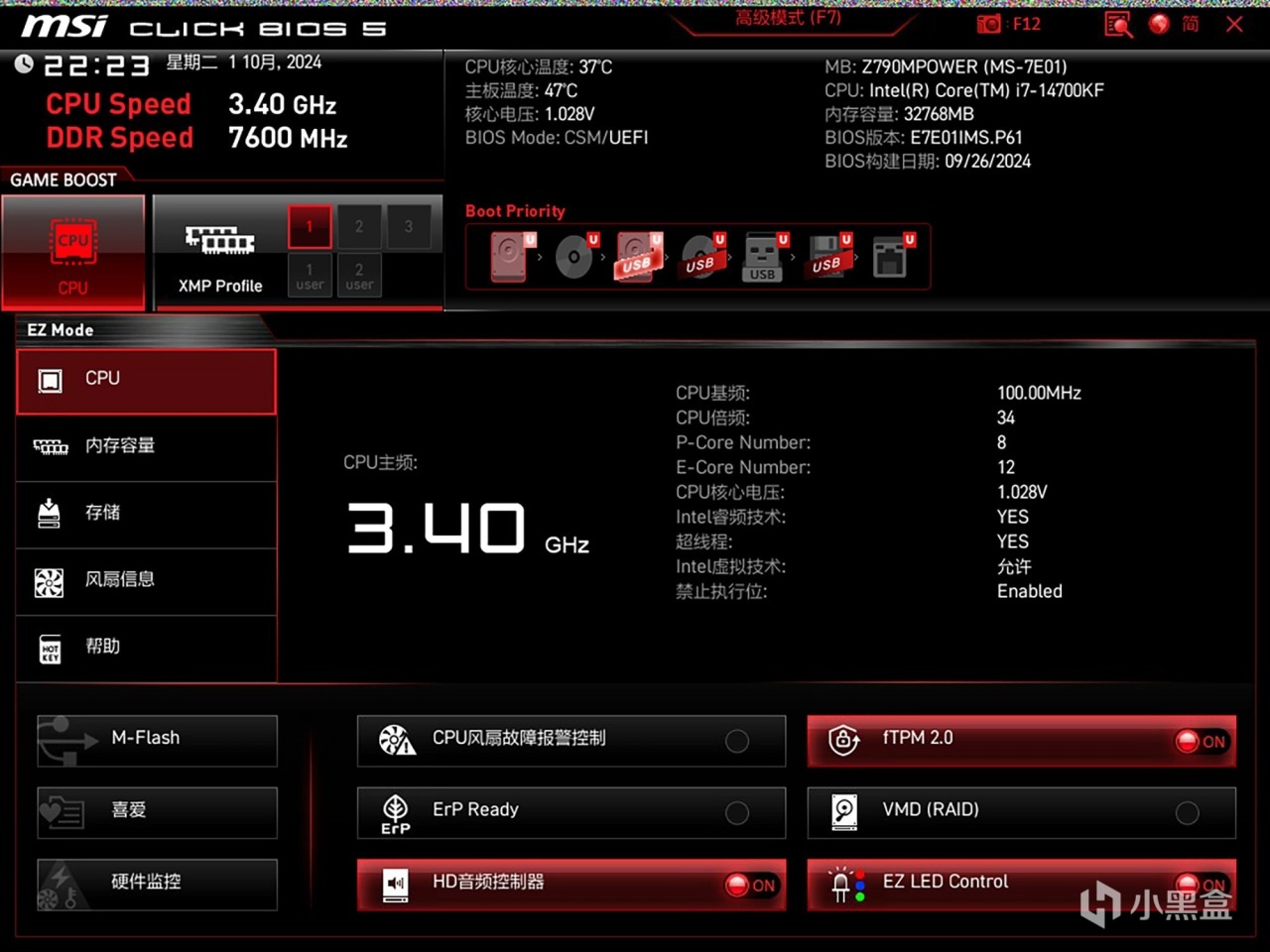The height and width of the screenshot is (952, 1270).
Task: Click the fTPM lock shield icon
Action: point(843,740)
